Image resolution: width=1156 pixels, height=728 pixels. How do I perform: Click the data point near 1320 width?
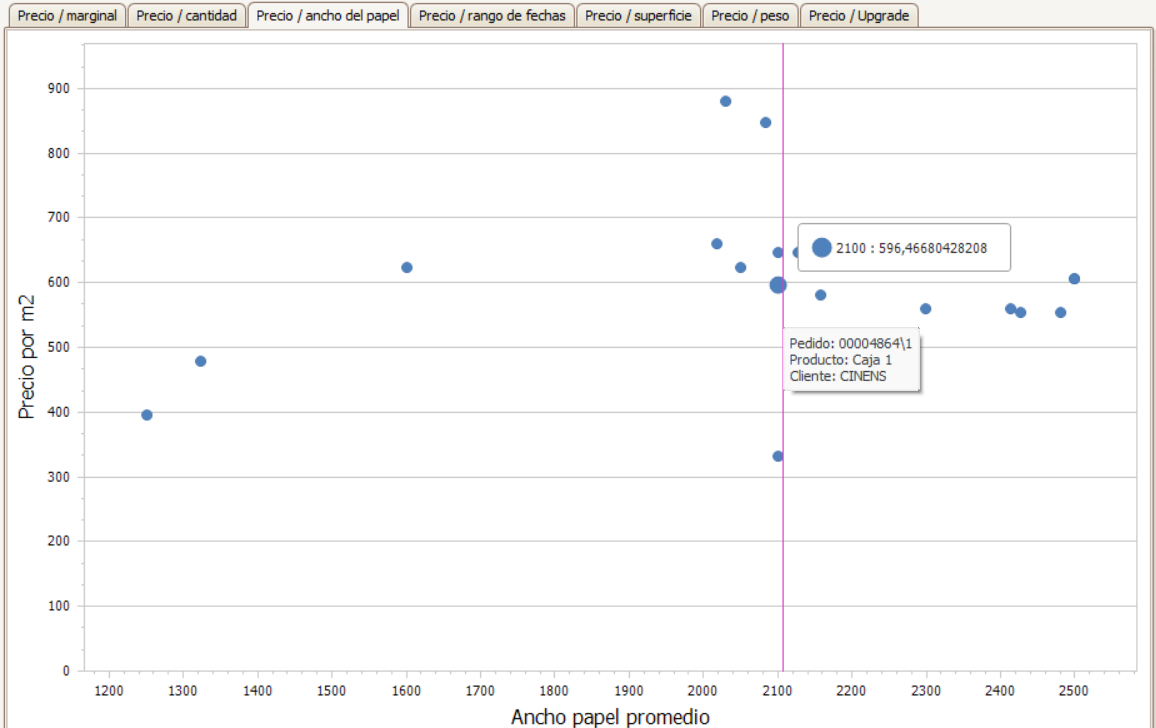[201, 361]
